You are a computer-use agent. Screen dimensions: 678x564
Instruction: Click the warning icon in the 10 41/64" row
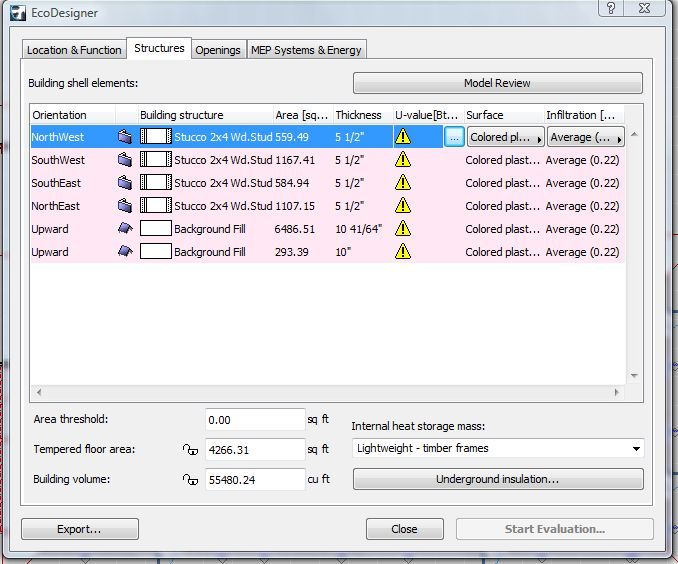click(403, 228)
